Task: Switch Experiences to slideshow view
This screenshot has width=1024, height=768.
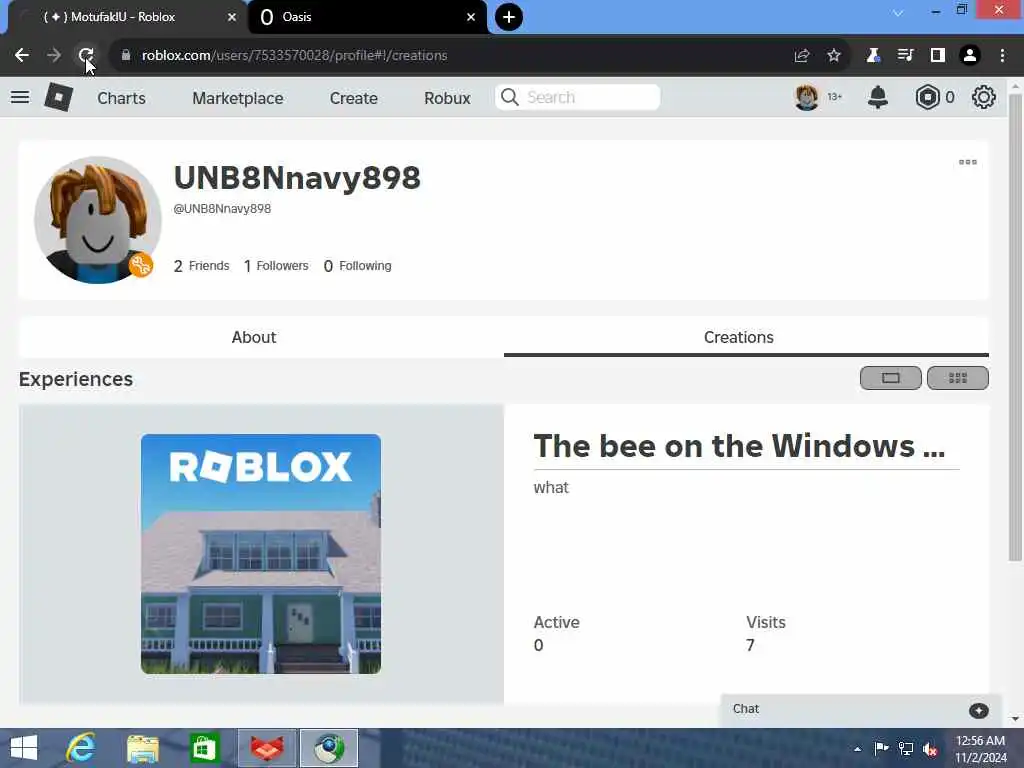Action: pyautogui.click(x=891, y=378)
